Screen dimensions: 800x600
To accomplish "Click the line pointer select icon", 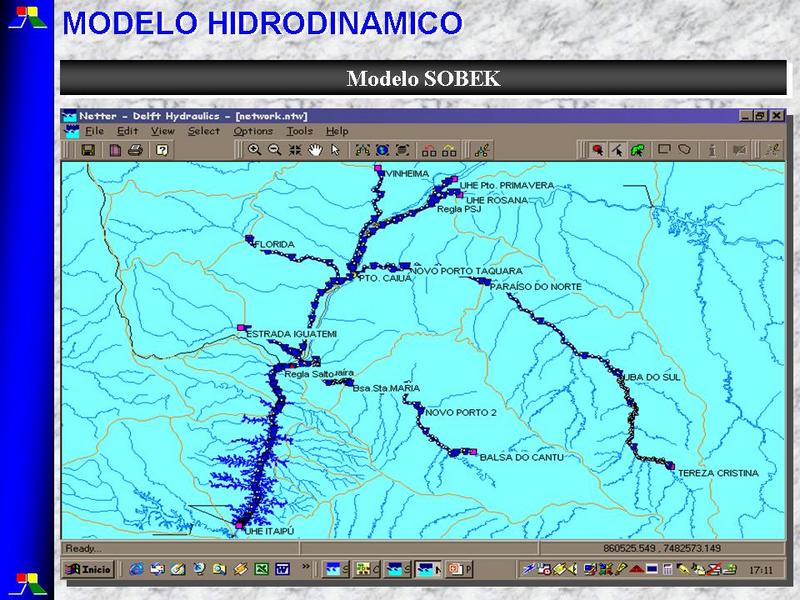I will [617, 150].
